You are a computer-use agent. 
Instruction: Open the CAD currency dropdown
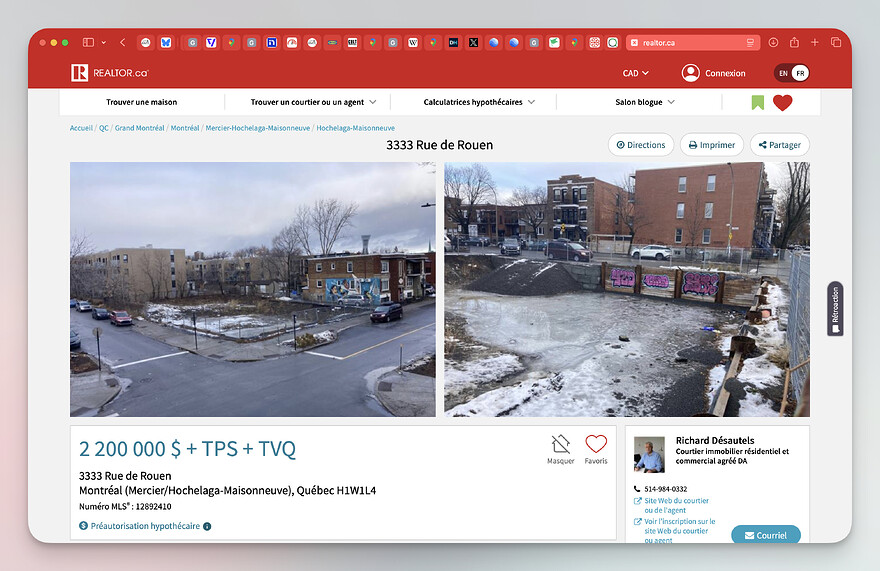[x=635, y=73]
